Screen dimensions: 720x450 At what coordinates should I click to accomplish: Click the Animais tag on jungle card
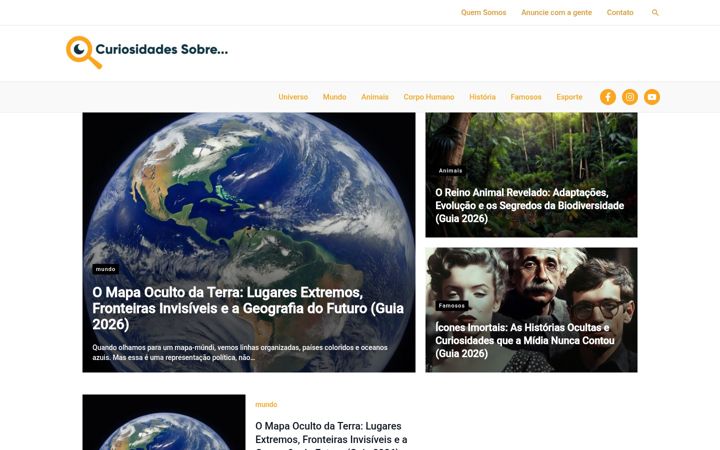pos(450,171)
